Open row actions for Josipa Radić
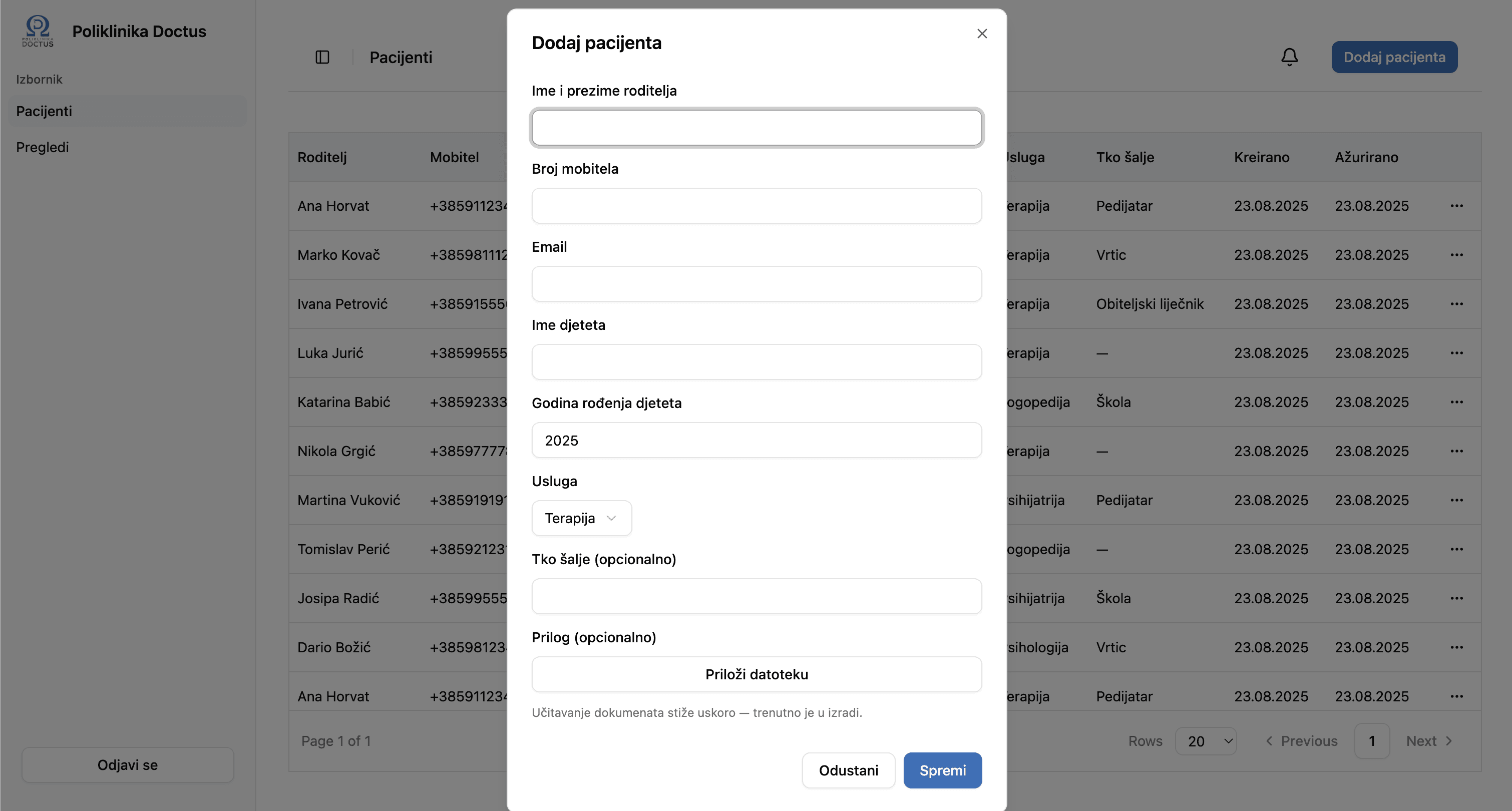The height and width of the screenshot is (811, 1512). pos(1456,598)
